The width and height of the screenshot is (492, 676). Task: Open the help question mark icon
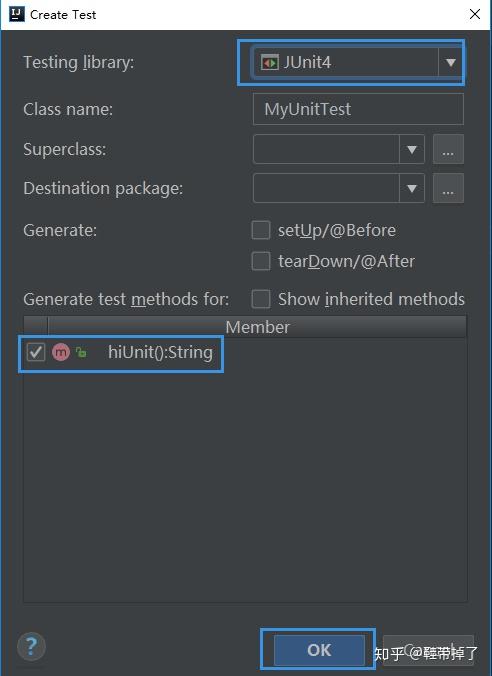31,646
